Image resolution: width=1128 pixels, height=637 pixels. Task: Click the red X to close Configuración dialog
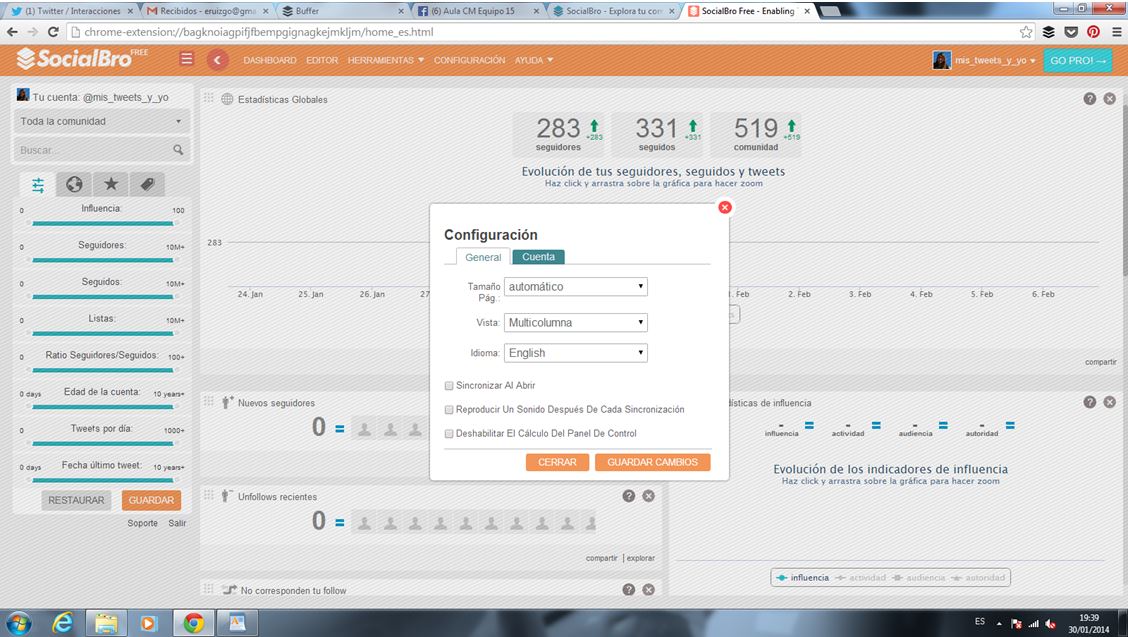coord(725,207)
